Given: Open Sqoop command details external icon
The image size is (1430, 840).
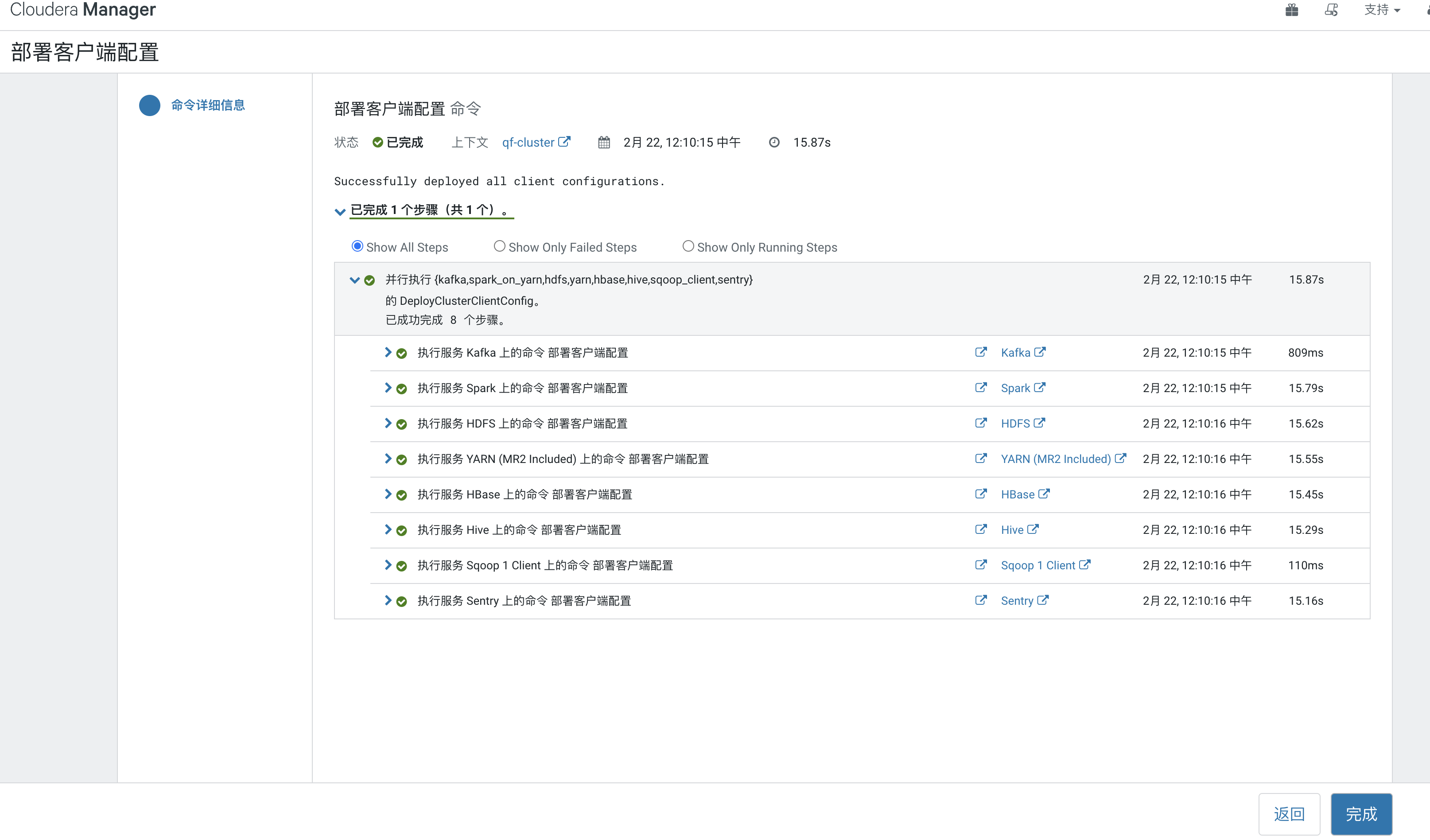Looking at the screenshot, I should tap(980, 565).
